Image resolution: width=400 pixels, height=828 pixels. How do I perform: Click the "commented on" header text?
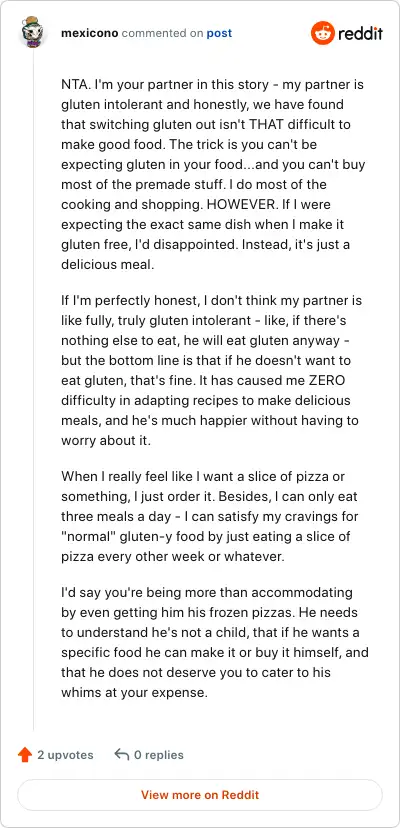point(162,33)
